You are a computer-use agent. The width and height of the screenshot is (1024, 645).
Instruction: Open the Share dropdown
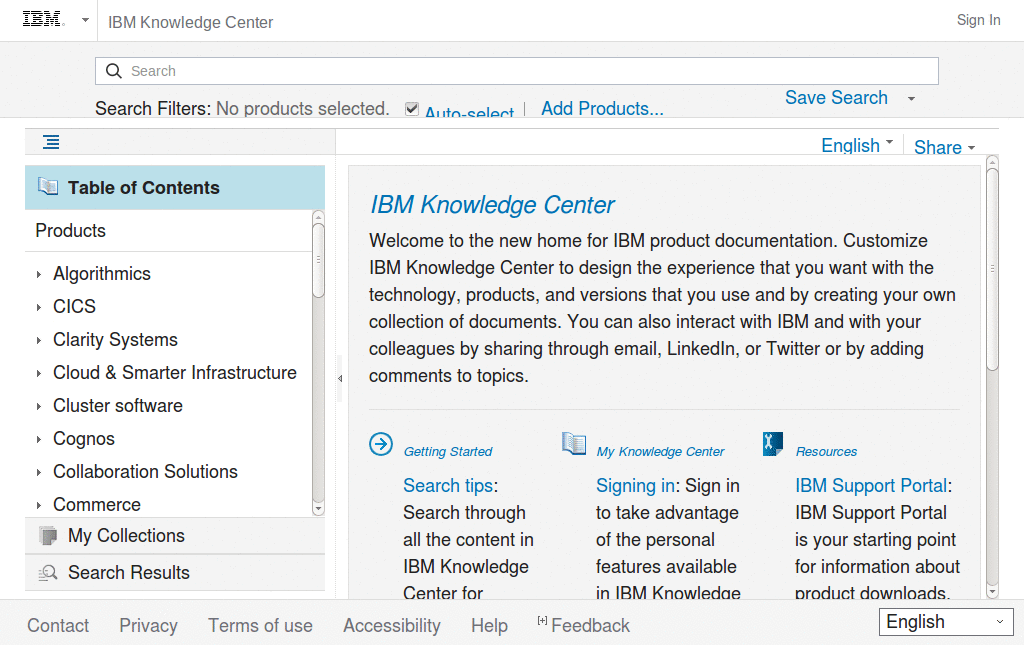tap(943, 147)
